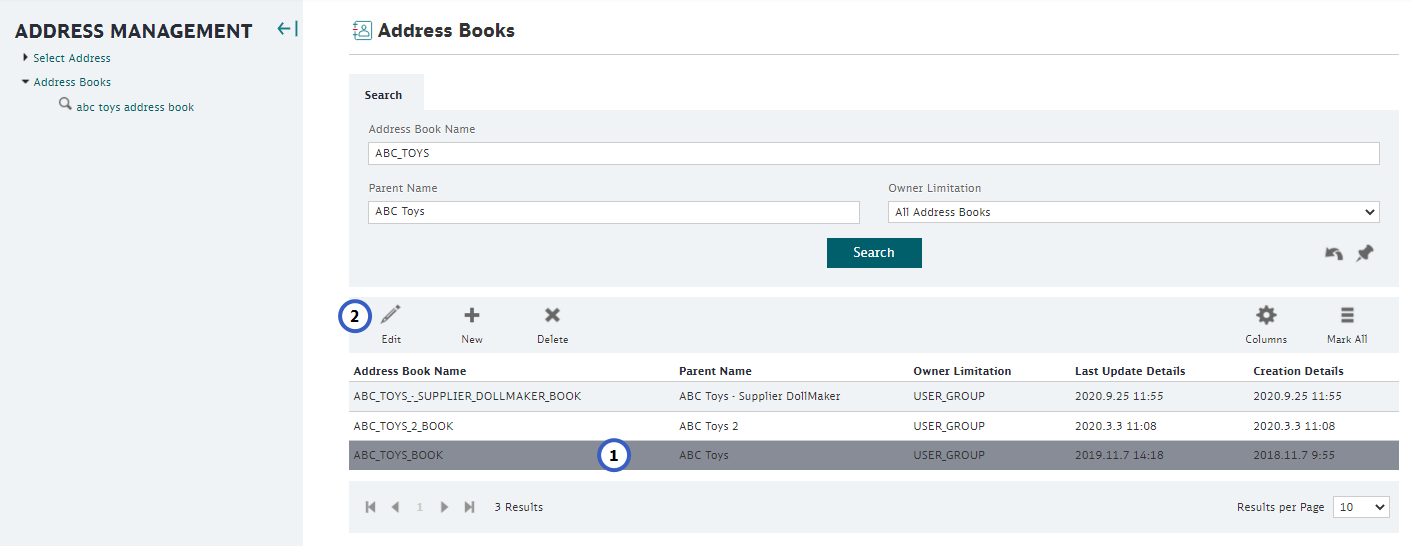The width and height of the screenshot is (1412, 546).
Task: Open the Columns gear settings
Action: (1266, 315)
